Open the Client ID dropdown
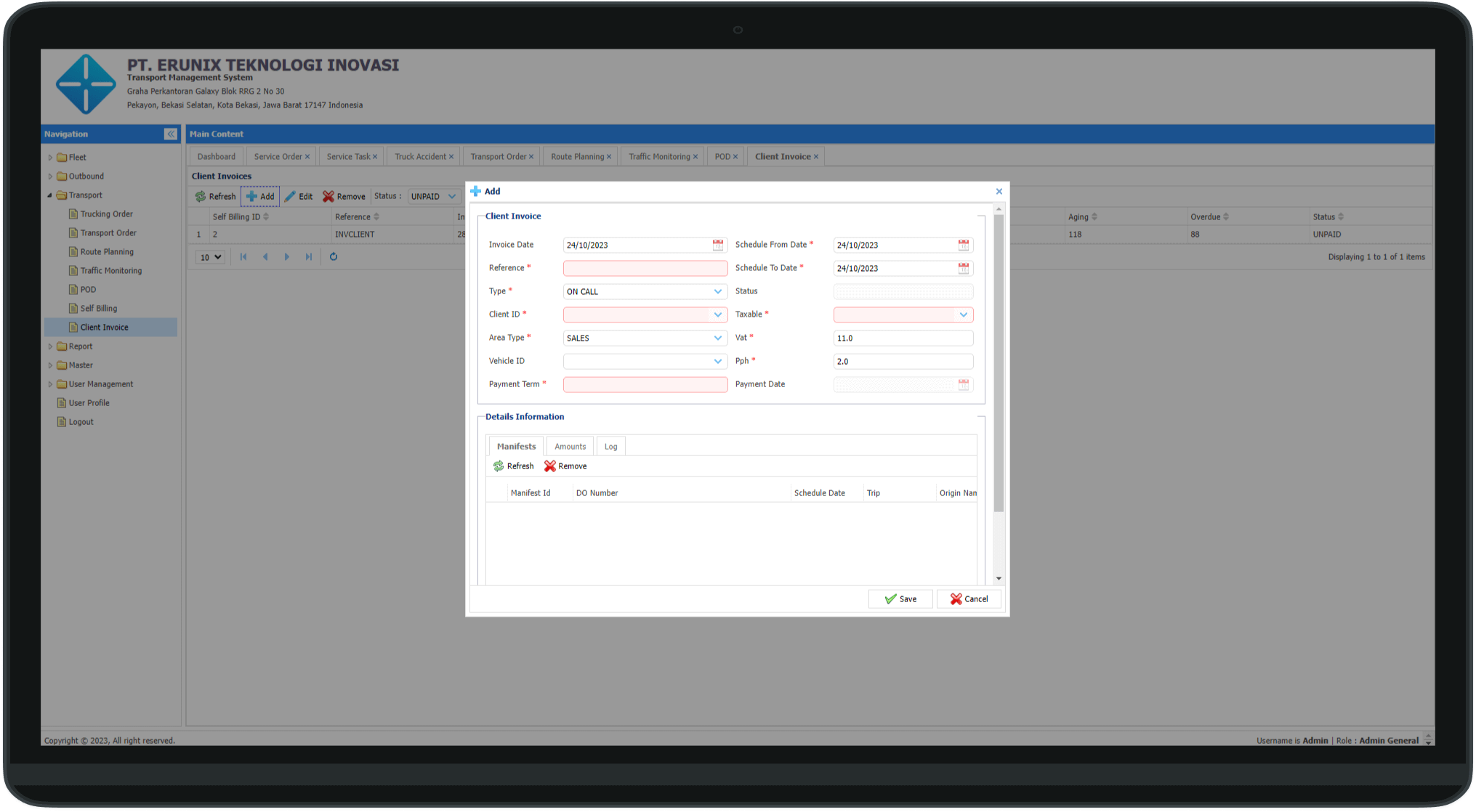The image size is (1476, 812). [x=718, y=315]
